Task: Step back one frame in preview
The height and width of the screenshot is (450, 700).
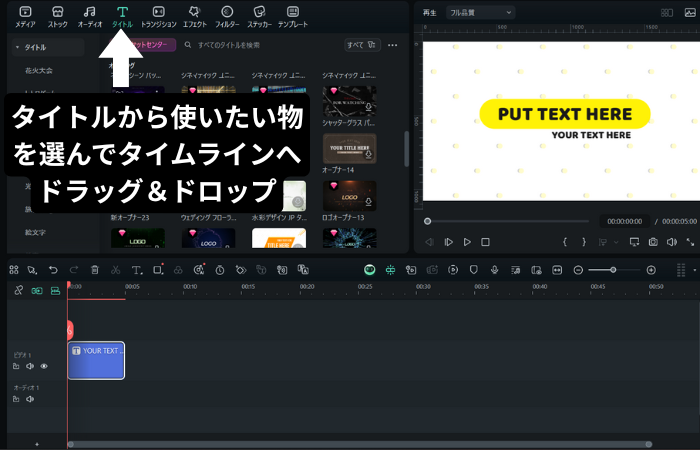Action: pos(429,242)
